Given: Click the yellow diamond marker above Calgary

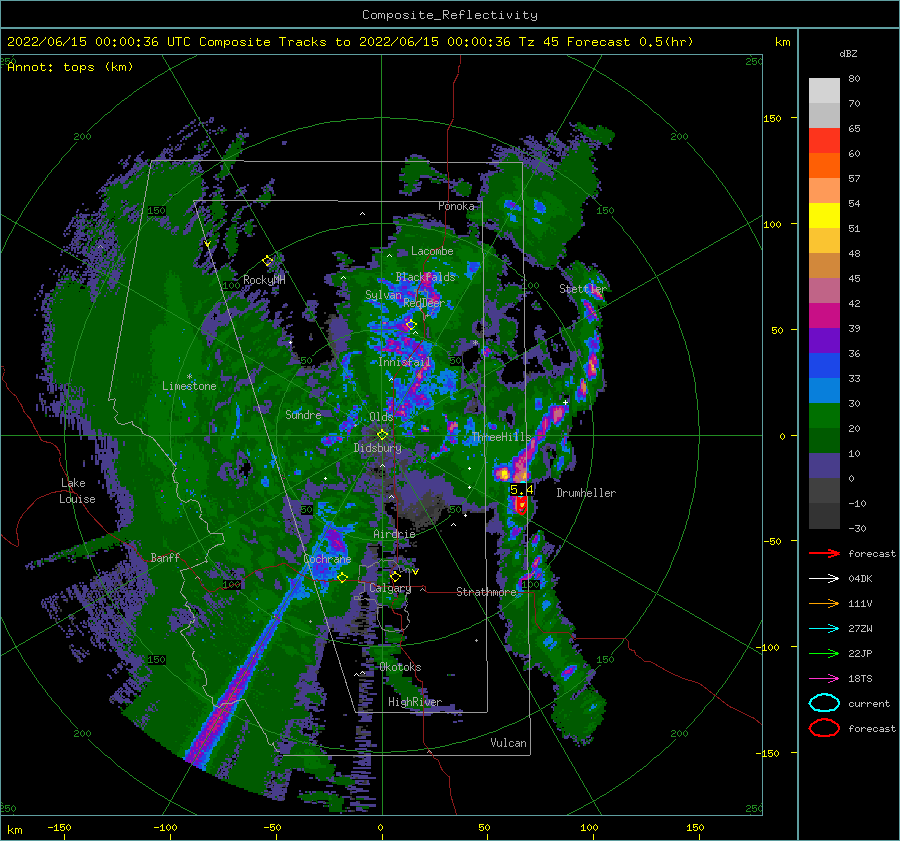Looking at the screenshot, I should pyautogui.click(x=395, y=576).
